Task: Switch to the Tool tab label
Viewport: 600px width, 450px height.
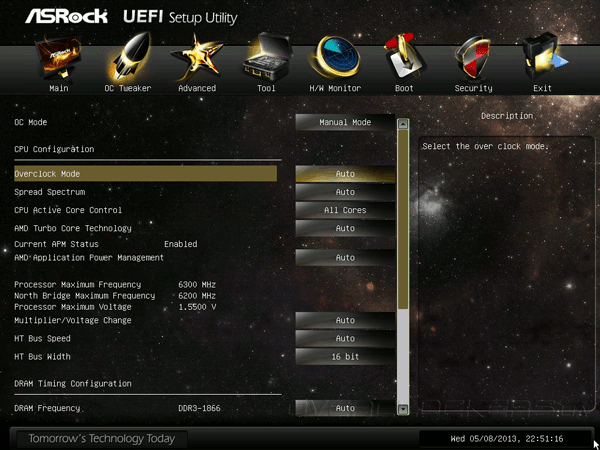Action: coord(266,88)
